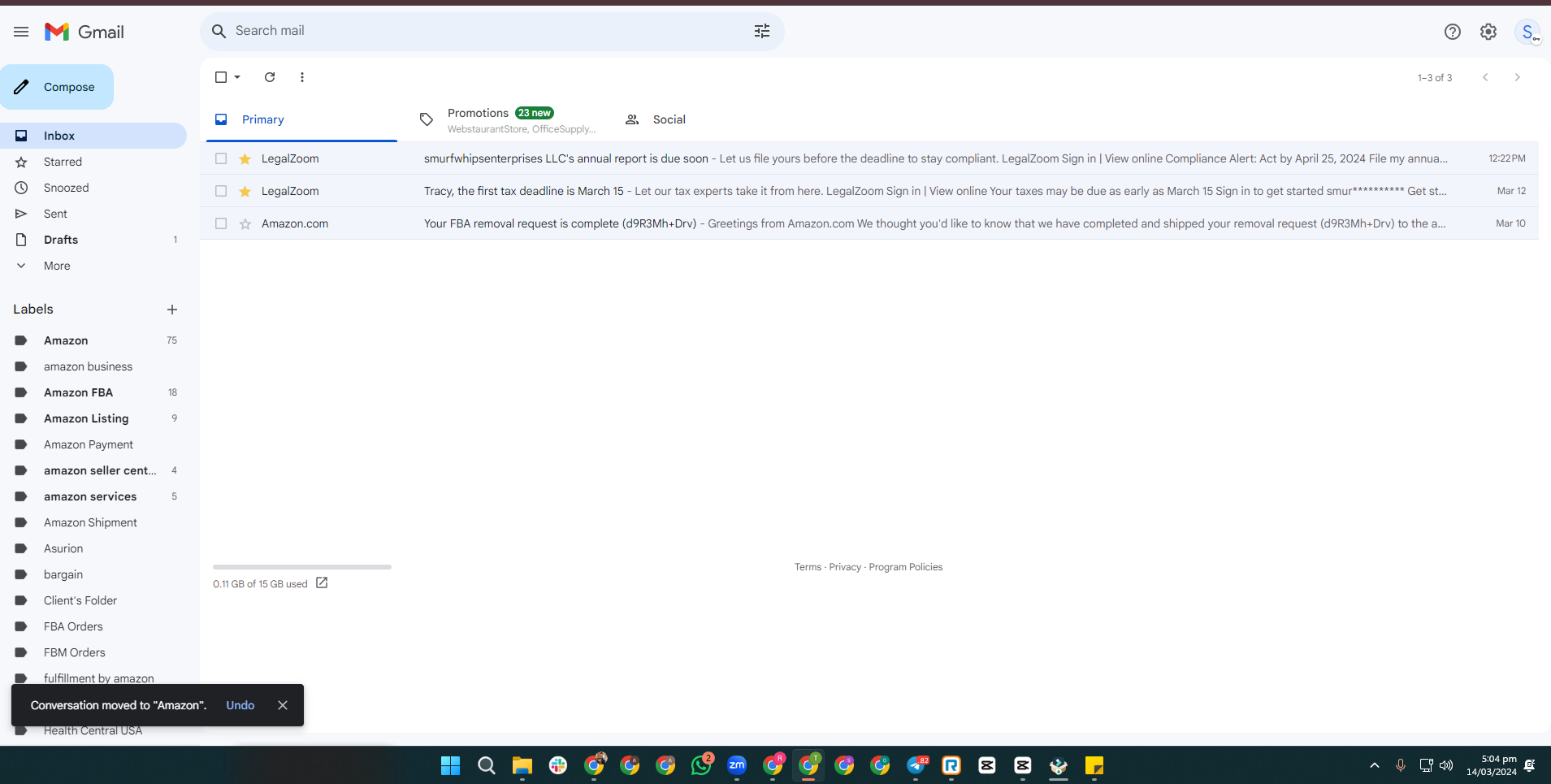Click the microphone icon in the system tray
Screen dimensions: 1551x784
[x=1401, y=765]
